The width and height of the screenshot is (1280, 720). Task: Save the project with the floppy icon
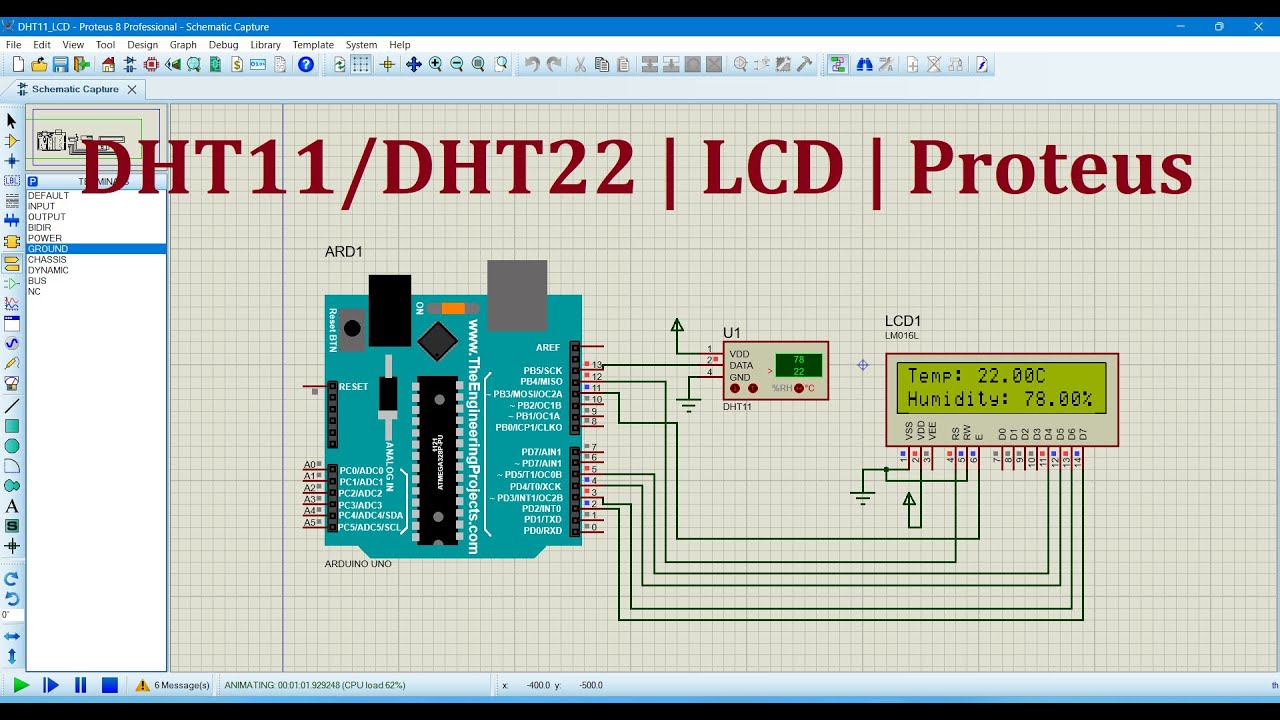point(60,64)
